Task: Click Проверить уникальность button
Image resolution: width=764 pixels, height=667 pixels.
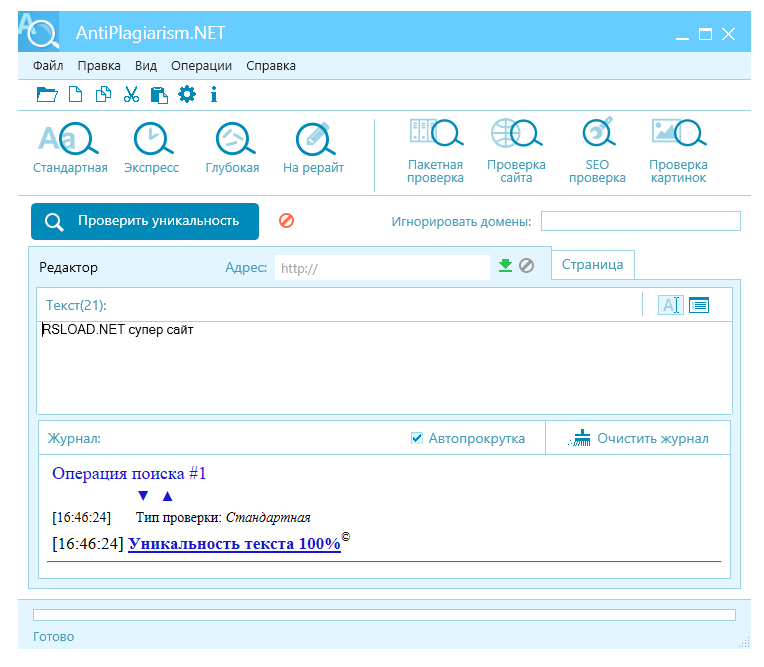Action: [145, 221]
